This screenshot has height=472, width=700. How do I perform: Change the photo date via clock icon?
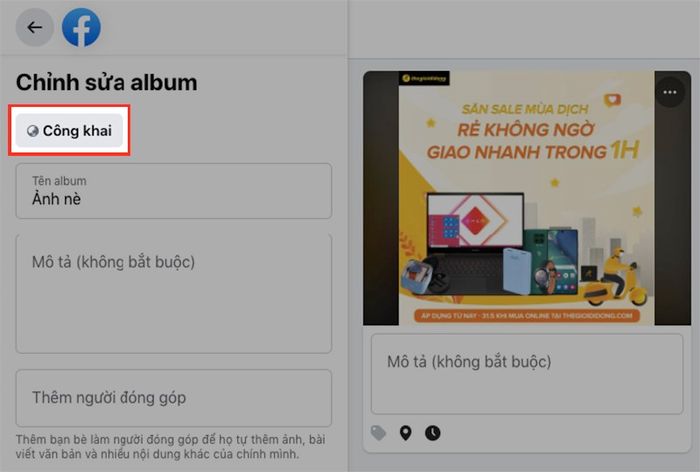pyautogui.click(x=432, y=433)
